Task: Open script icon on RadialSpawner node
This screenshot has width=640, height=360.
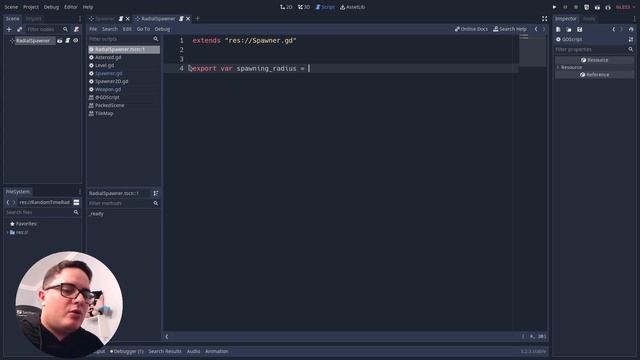Action: [68, 41]
